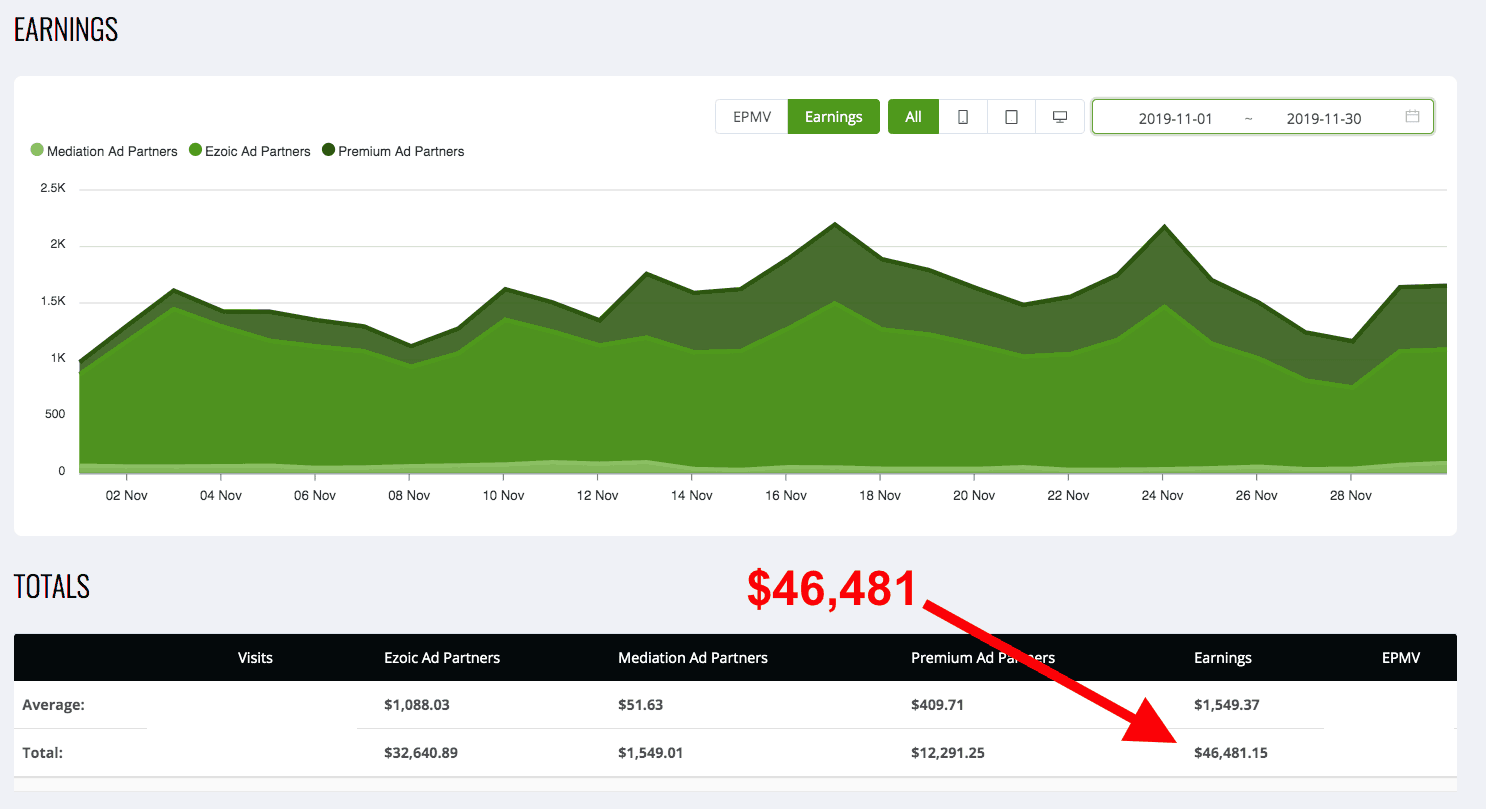Click the 1.5K y-axis label
The width and height of the screenshot is (1486, 809).
click(x=53, y=301)
